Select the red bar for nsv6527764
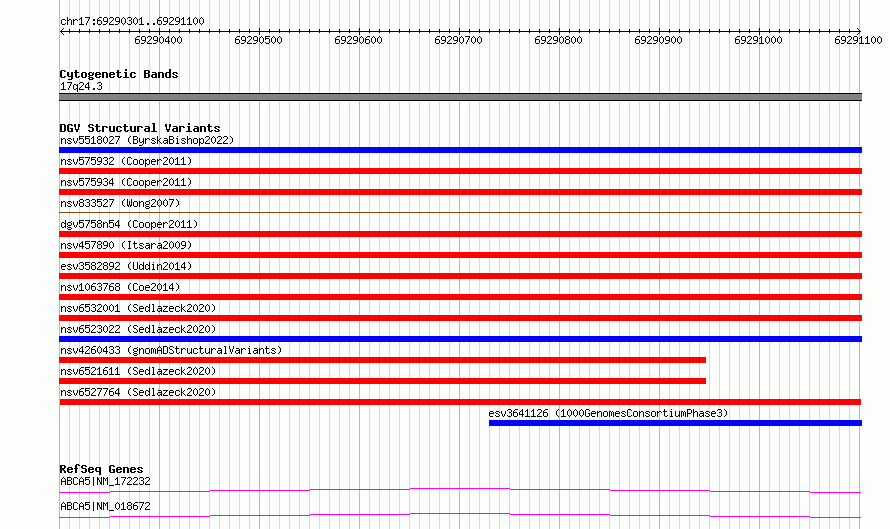Screen dimensions: 890x529 pyautogui.click(x=460, y=402)
